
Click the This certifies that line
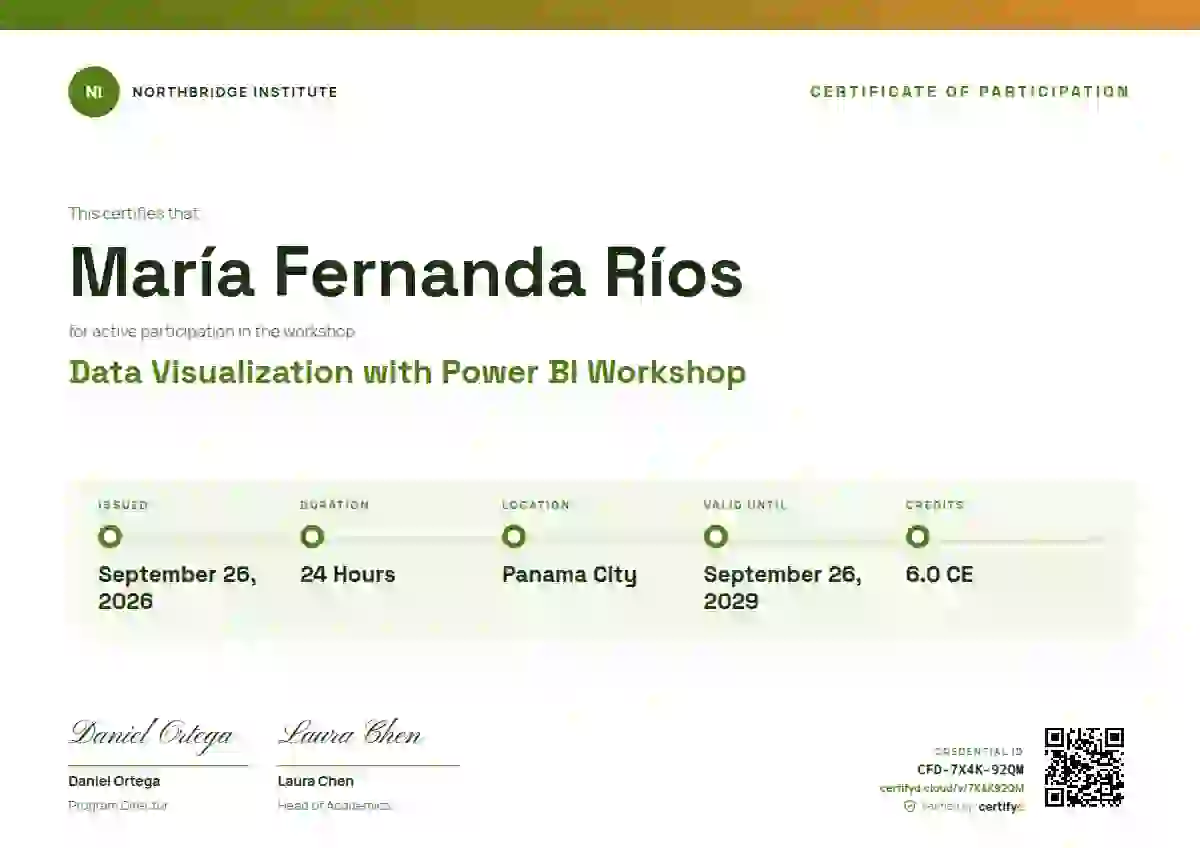click(x=134, y=213)
